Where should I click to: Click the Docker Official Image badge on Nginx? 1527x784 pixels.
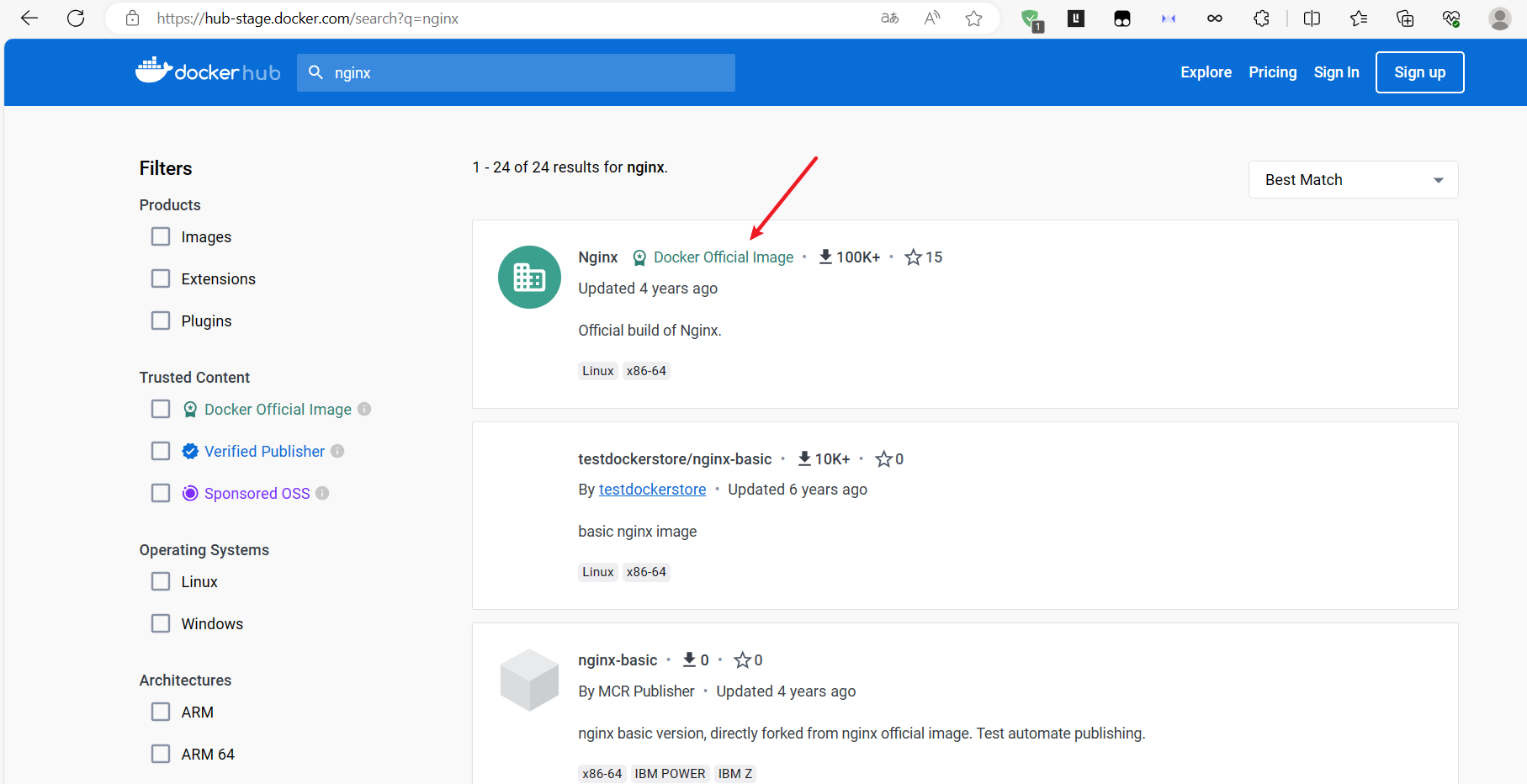click(713, 257)
